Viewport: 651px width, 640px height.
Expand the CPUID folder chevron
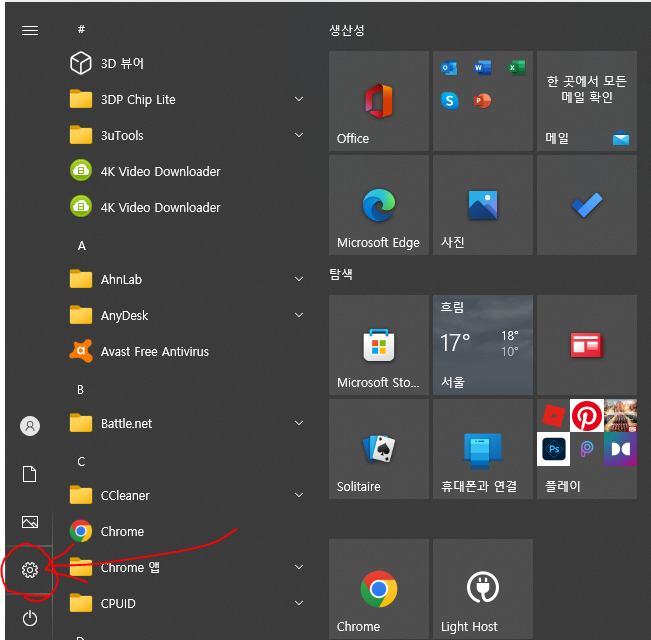coord(299,603)
